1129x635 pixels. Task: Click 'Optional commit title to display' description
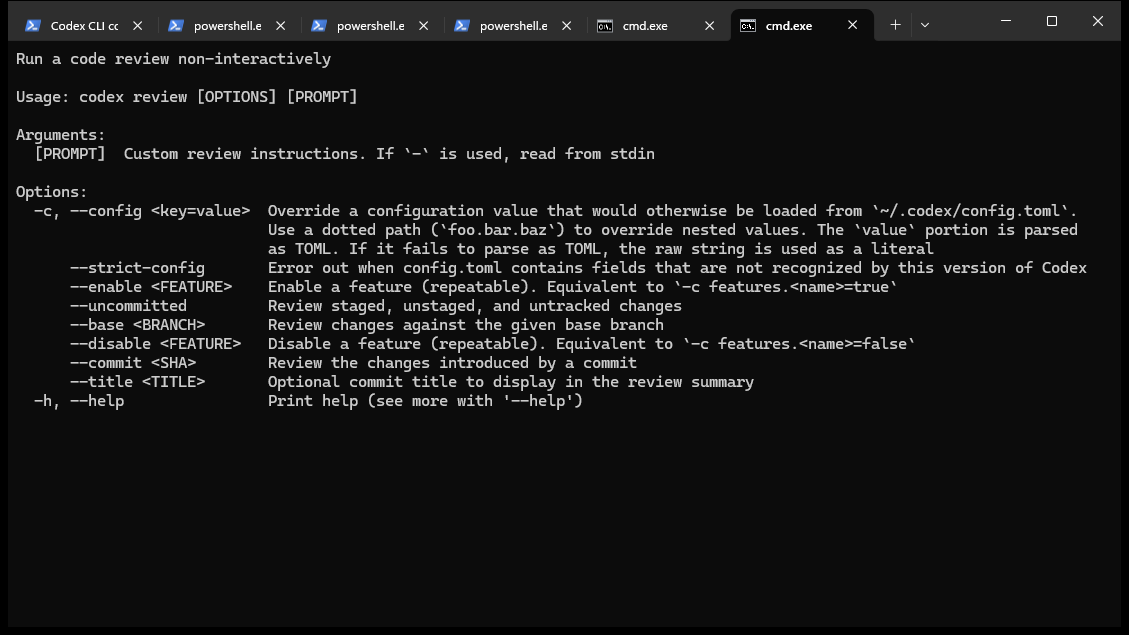tap(510, 382)
